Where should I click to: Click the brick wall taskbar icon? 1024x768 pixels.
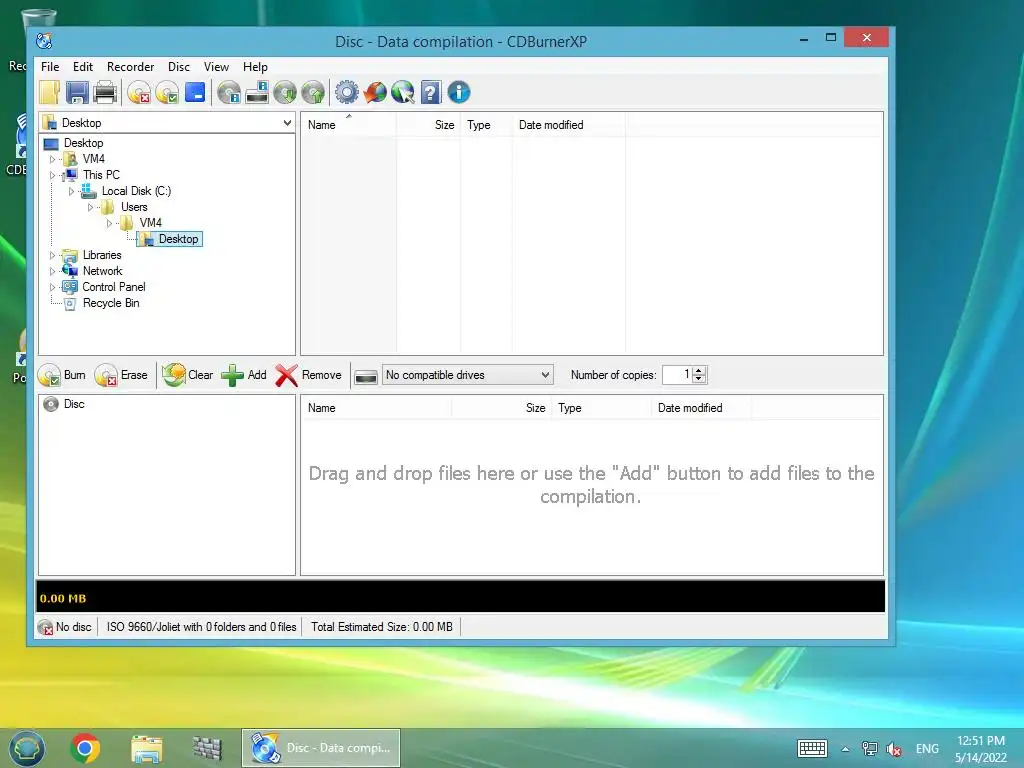pyautogui.click(x=208, y=748)
